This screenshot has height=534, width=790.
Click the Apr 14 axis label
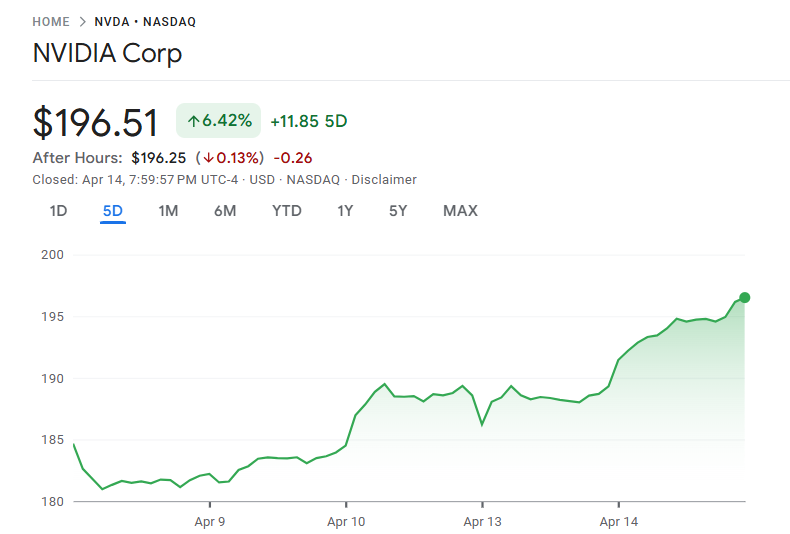619,522
